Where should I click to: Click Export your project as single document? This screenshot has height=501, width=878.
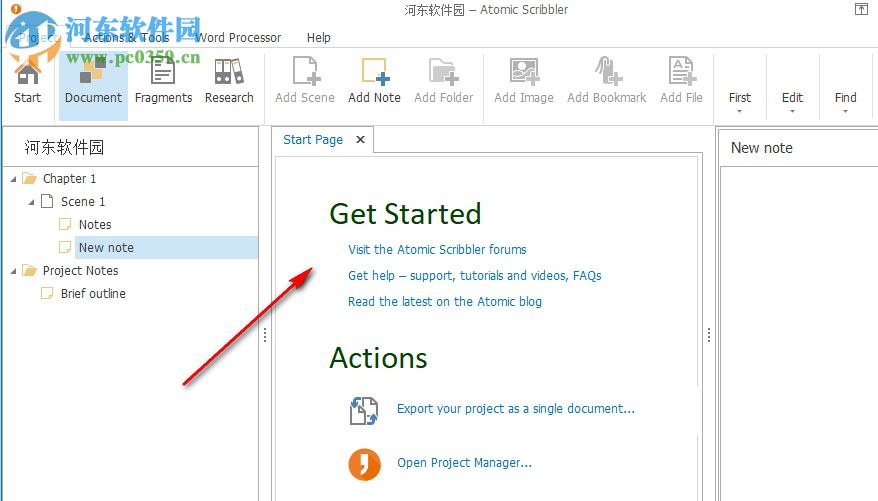(x=516, y=409)
